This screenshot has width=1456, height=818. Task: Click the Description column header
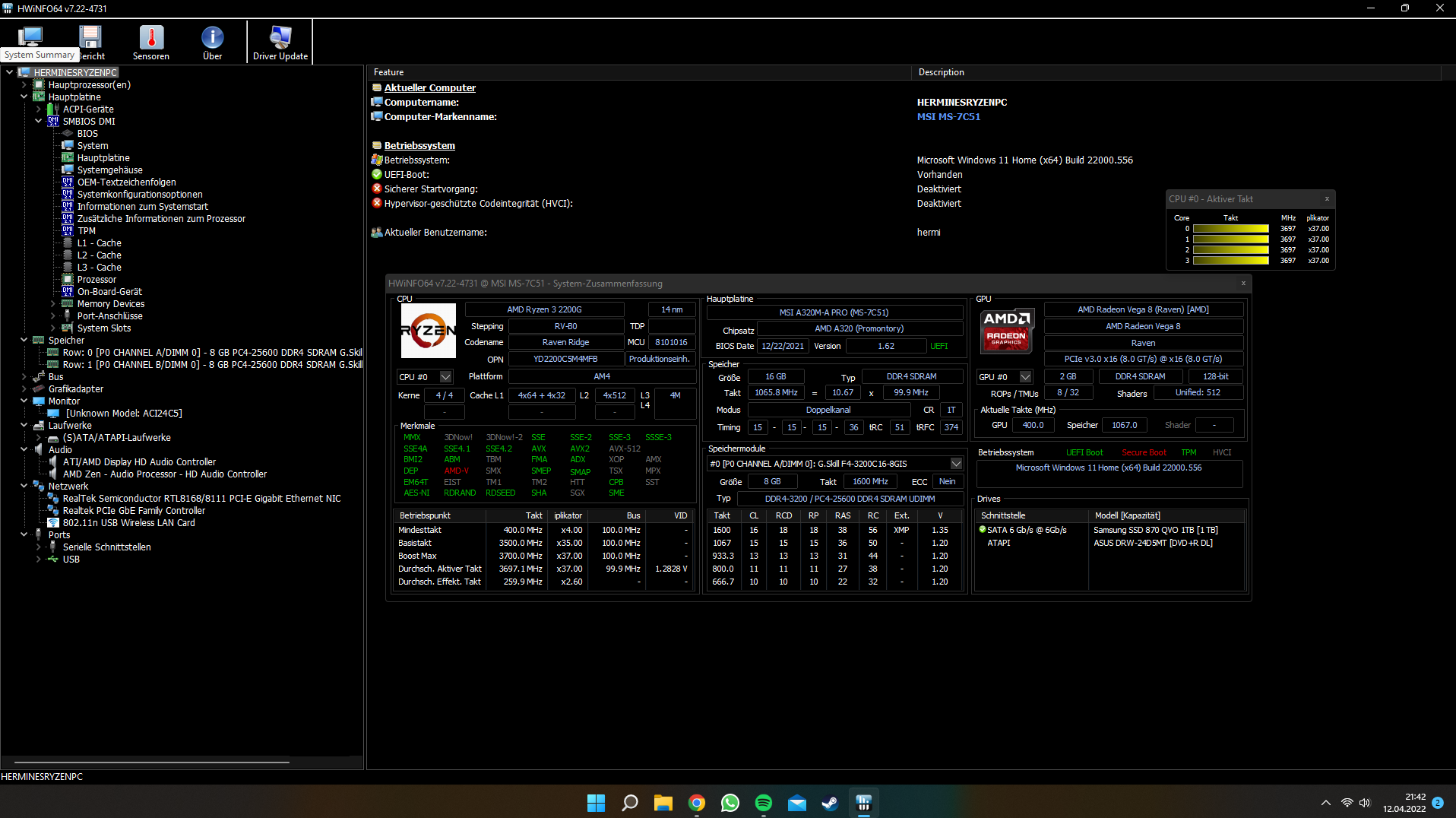click(1176, 72)
